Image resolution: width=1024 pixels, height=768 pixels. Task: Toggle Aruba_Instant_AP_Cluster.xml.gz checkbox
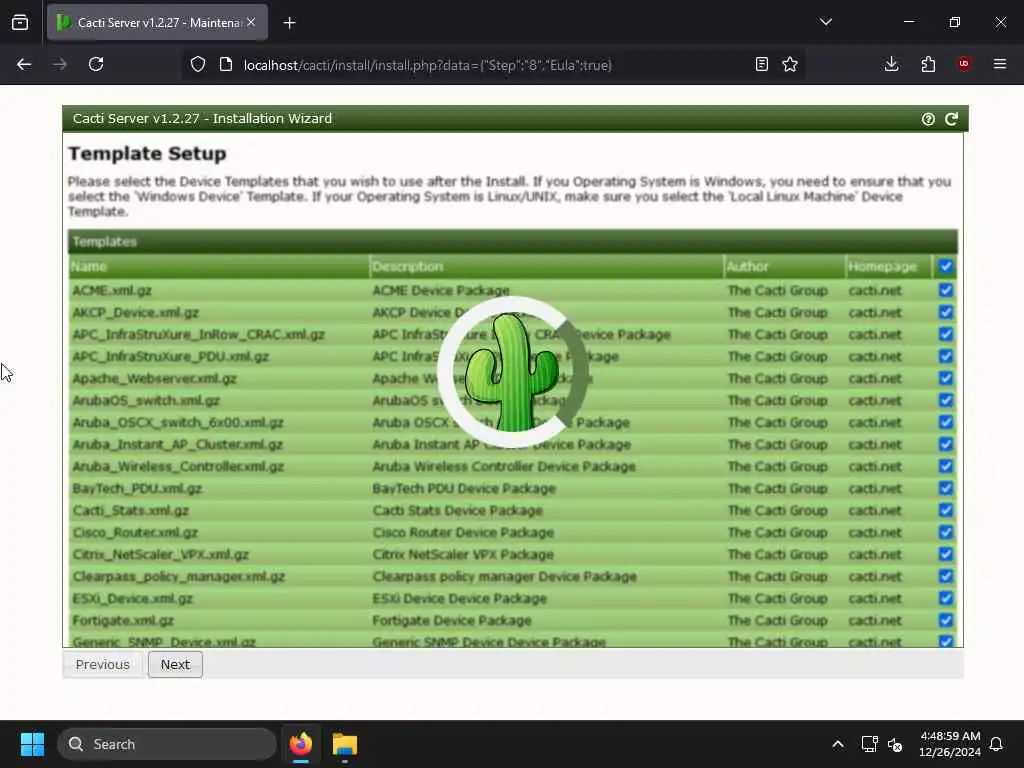946,444
